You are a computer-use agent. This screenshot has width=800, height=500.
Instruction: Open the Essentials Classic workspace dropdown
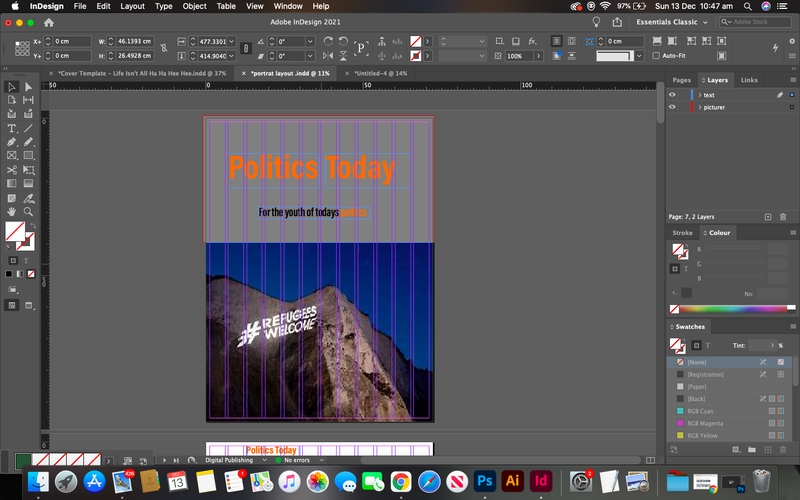tap(672, 22)
